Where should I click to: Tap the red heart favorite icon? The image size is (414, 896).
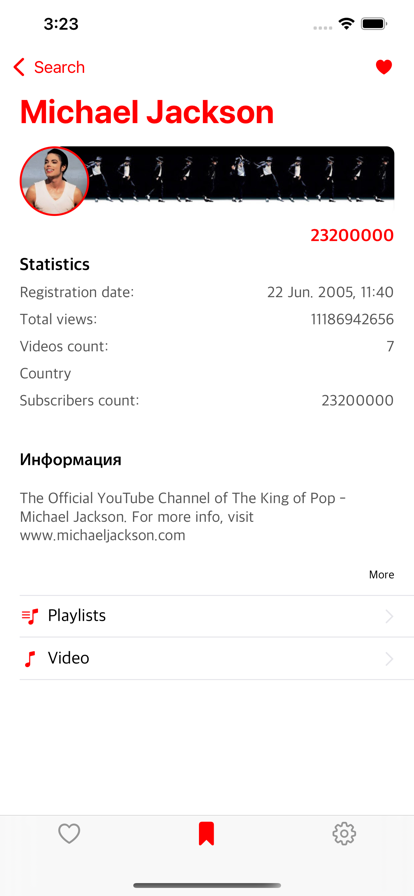[x=384, y=67]
